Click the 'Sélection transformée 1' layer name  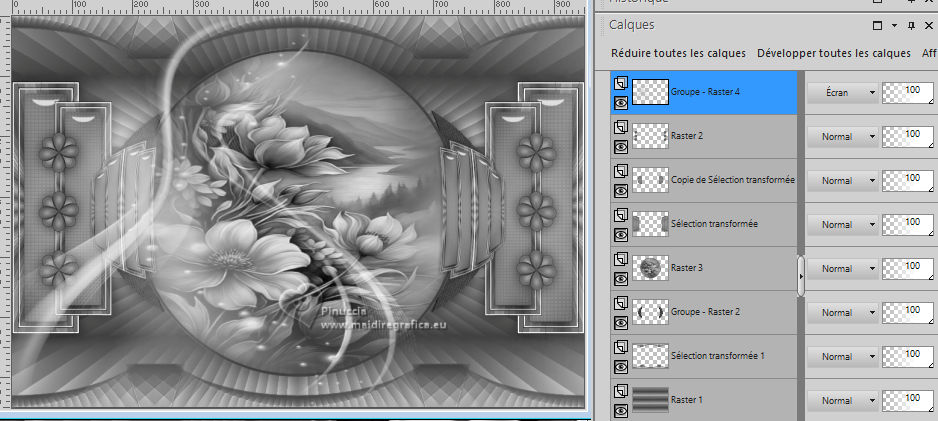pyautogui.click(x=718, y=355)
